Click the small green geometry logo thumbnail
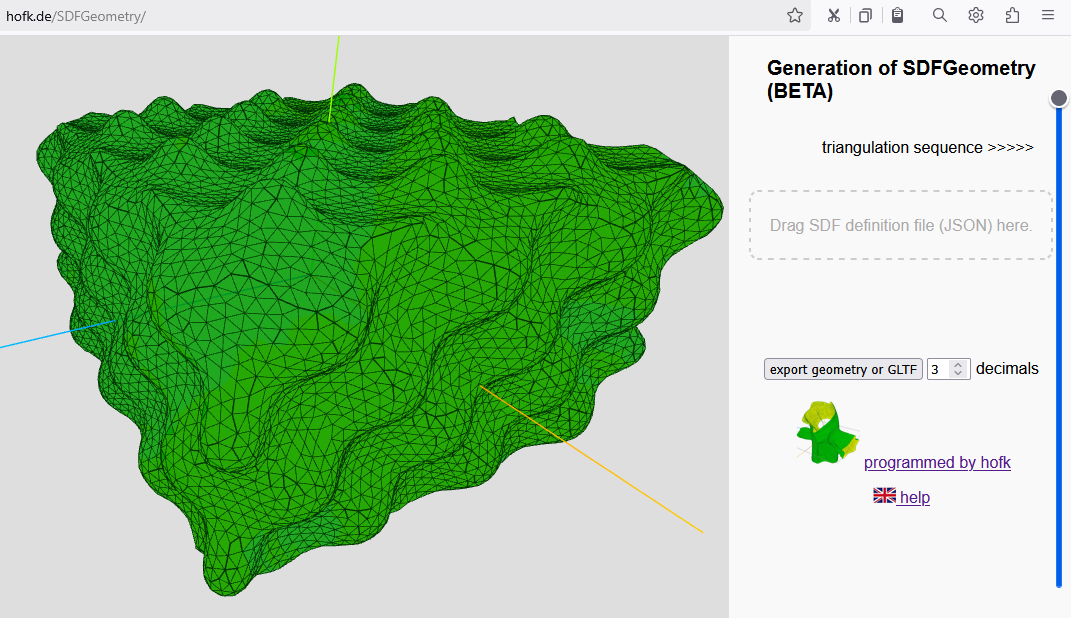 (x=826, y=432)
